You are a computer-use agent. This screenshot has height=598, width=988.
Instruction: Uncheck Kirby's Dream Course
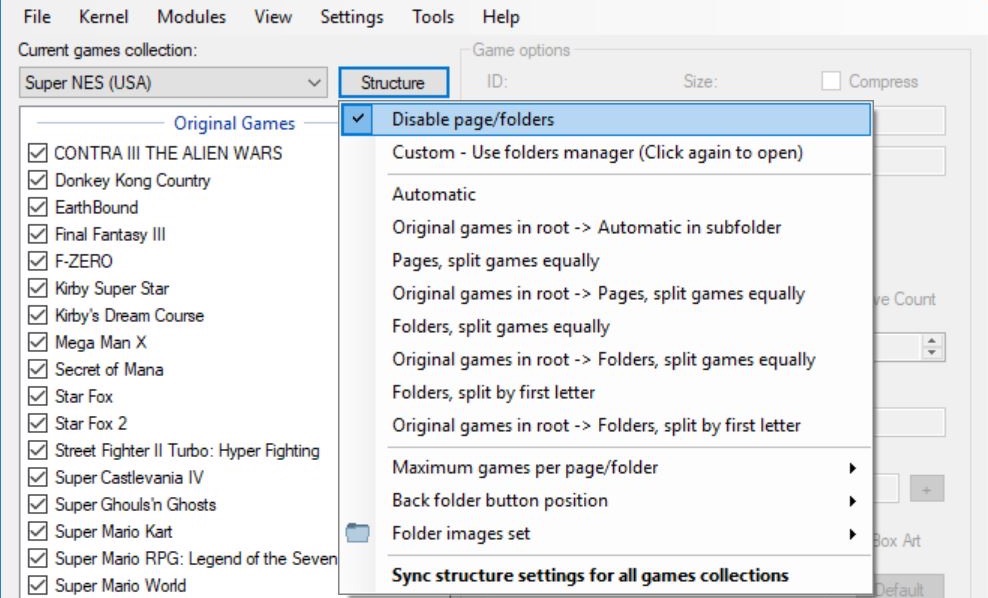click(x=38, y=315)
